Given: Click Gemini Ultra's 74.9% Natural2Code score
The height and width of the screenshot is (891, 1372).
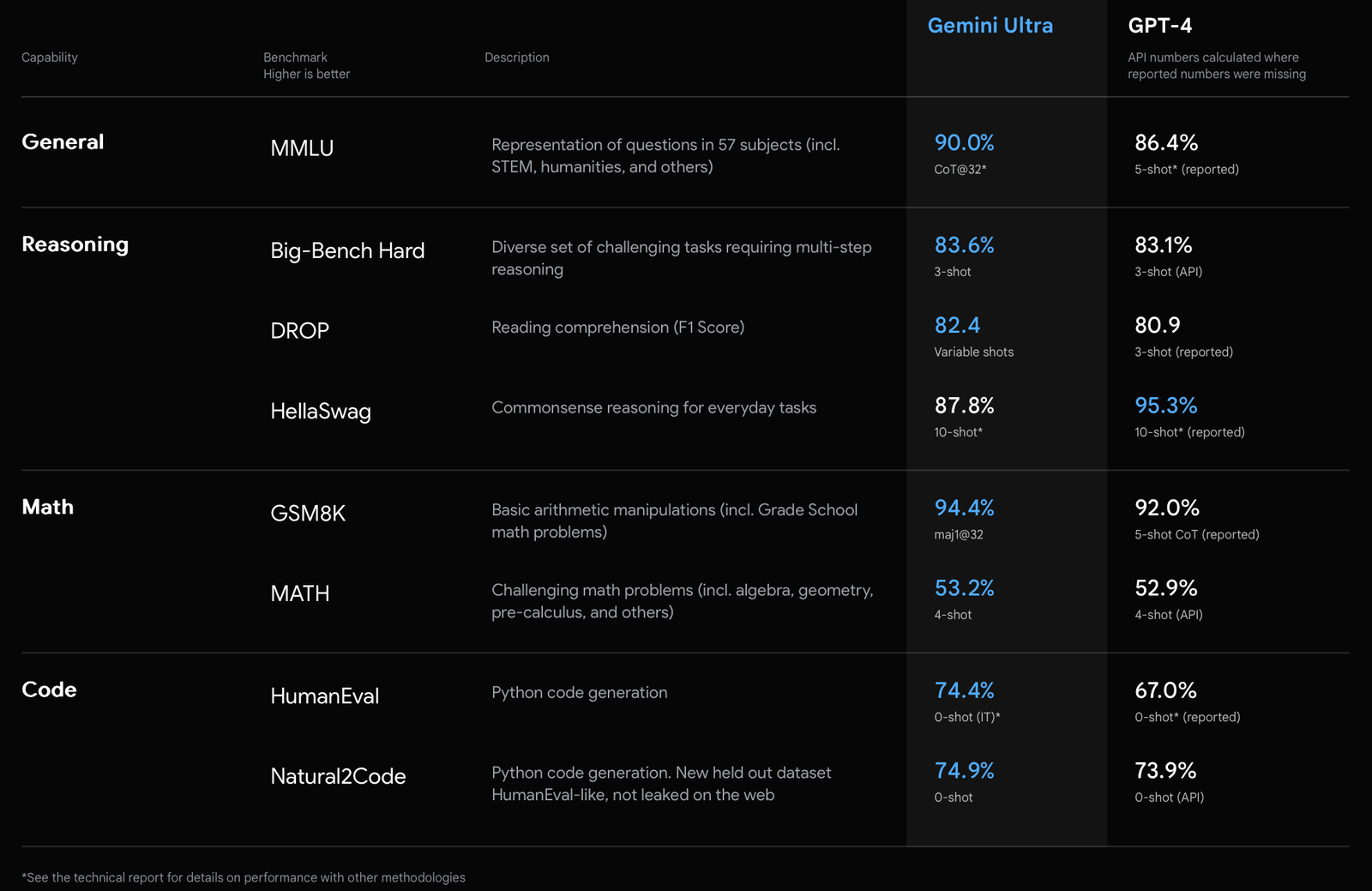Looking at the screenshot, I should (x=964, y=771).
